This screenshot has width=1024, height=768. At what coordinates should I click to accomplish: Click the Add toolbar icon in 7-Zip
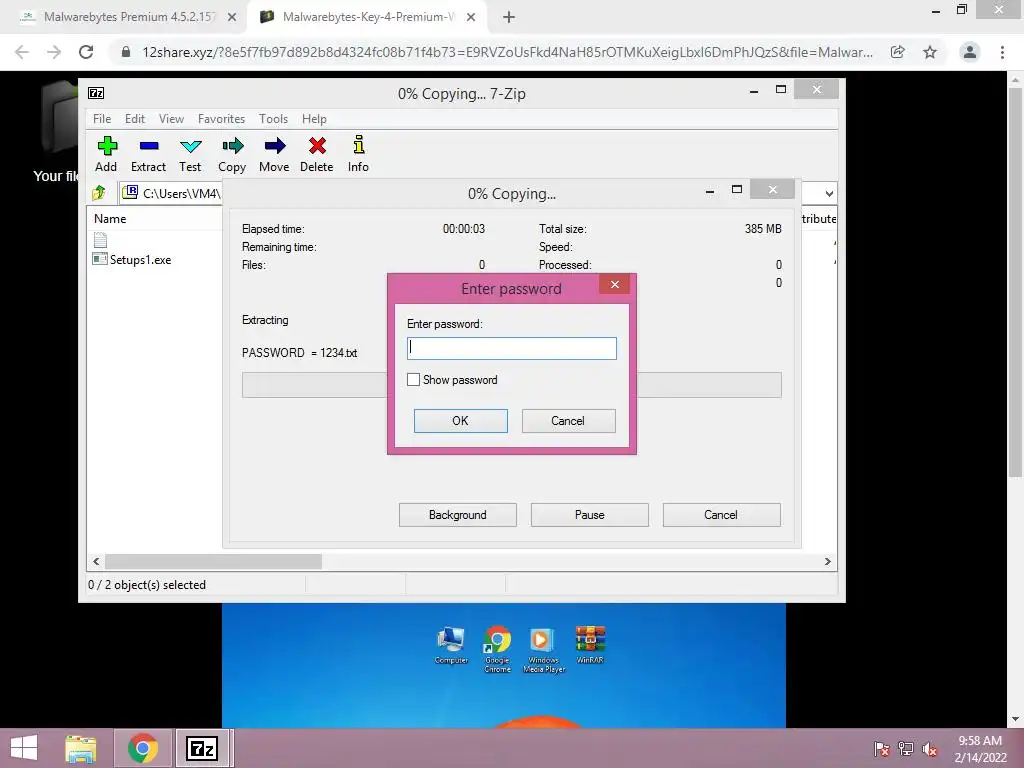coord(107,146)
